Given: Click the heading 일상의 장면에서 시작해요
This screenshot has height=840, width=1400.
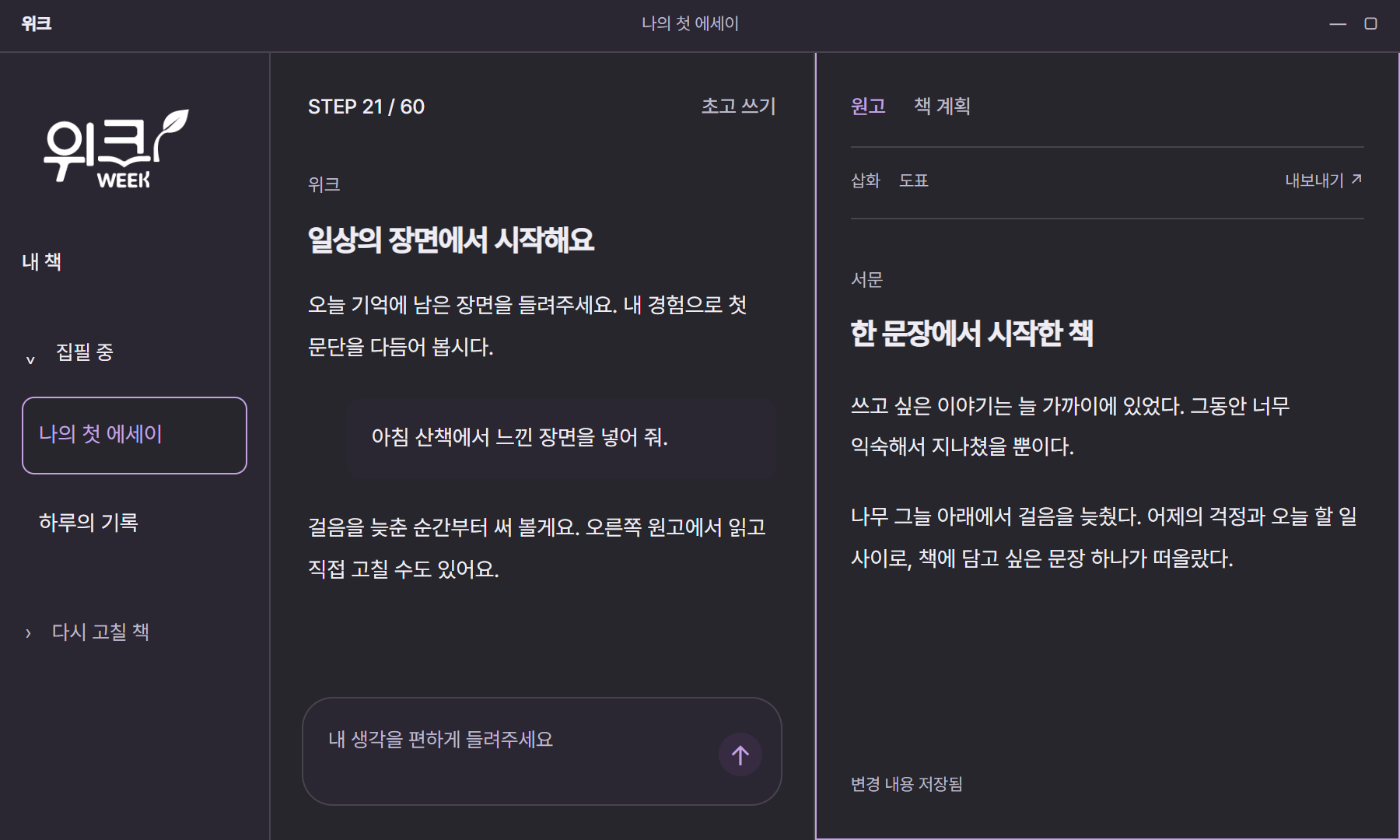Looking at the screenshot, I should click(x=451, y=240).
